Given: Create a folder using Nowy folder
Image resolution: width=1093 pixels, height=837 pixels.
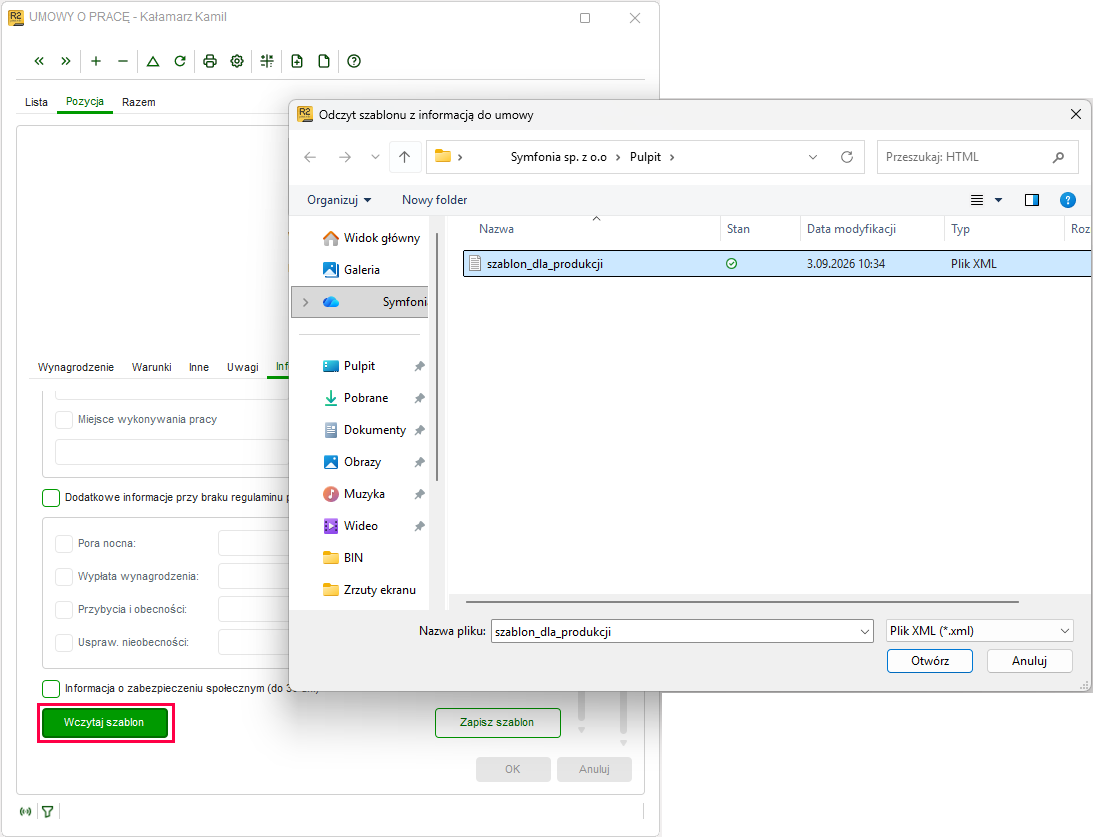Looking at the screenshot, I should 434,200.
